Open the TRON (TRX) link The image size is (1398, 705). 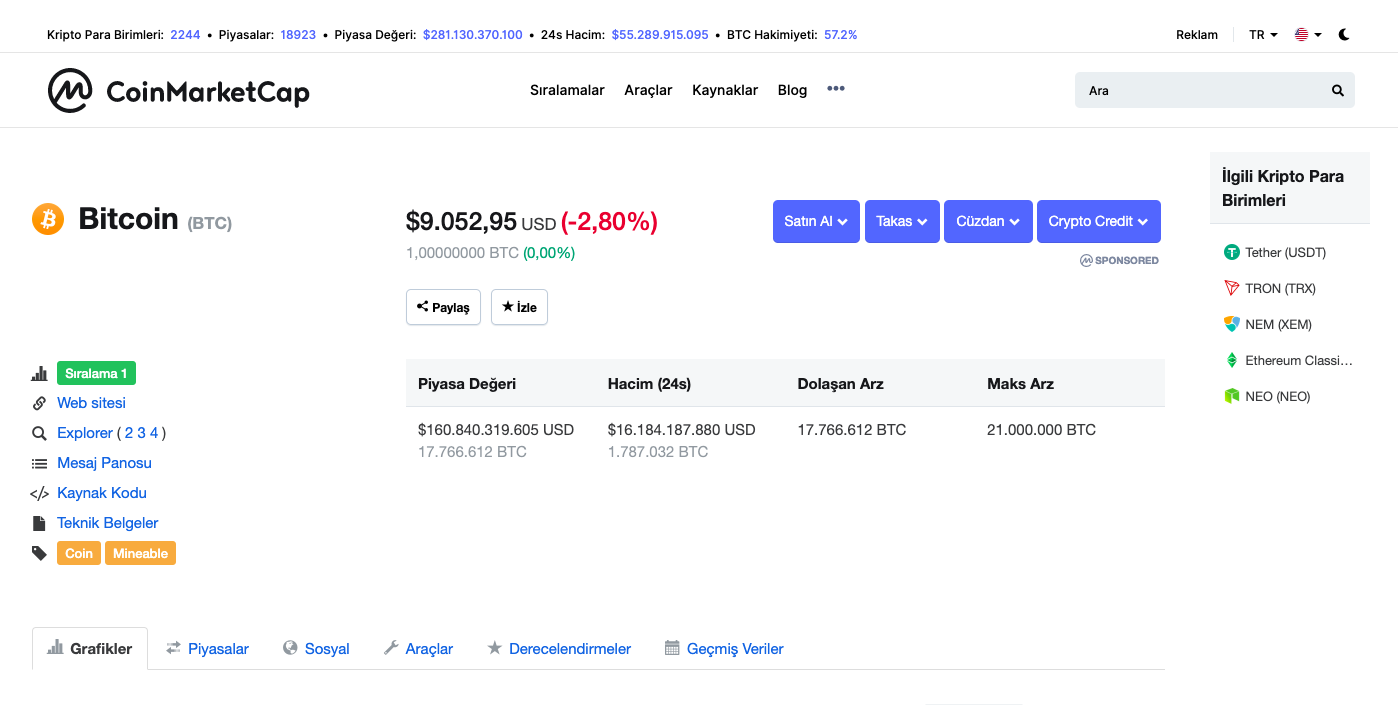tap(1280, 288)
